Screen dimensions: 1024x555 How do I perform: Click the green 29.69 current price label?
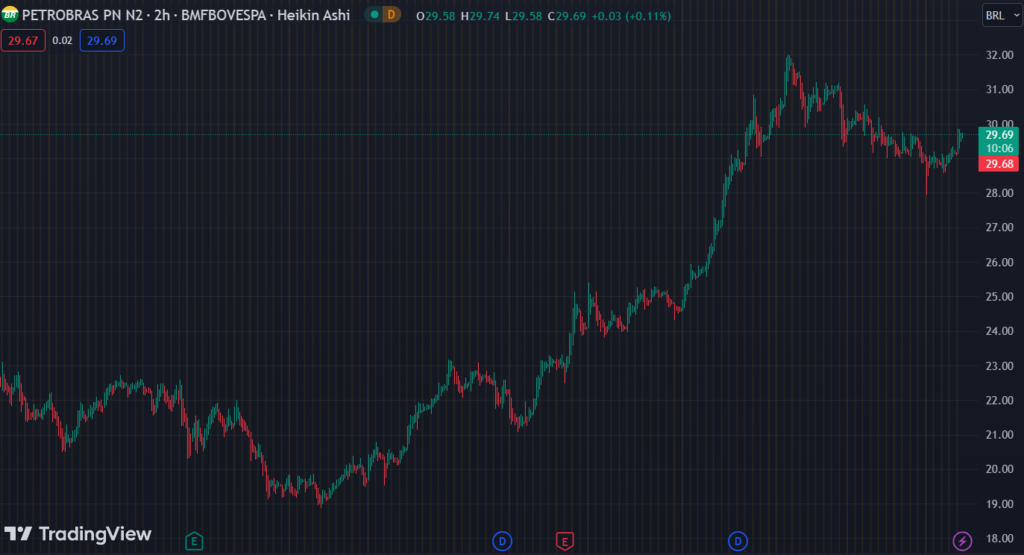click(999, 135)
